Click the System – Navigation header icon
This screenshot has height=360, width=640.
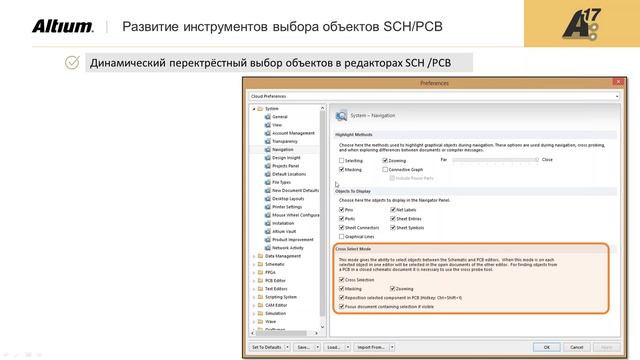[341, 116]
